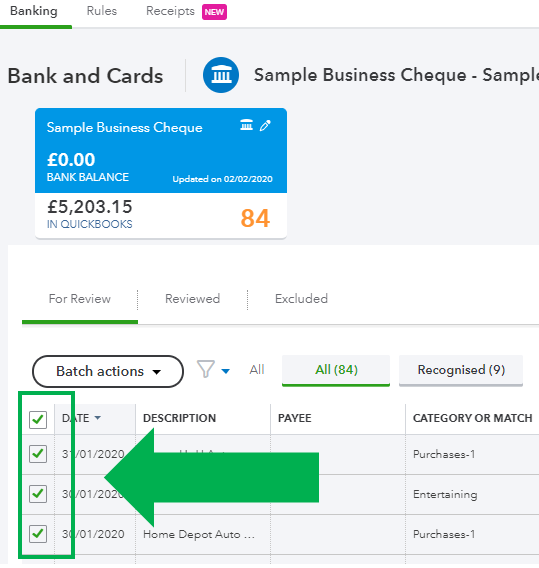539x568 pixels.
Task: Switch to the Excluded tab
Action: [x=301, y=298]
